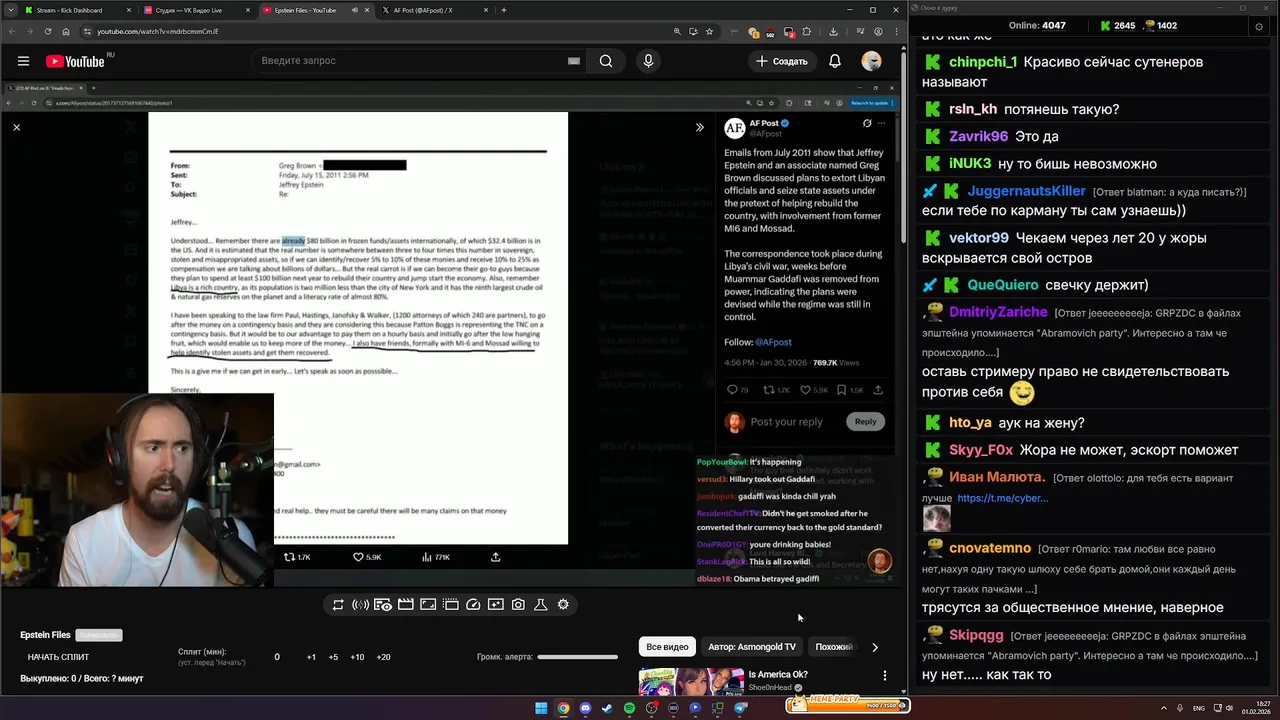Click the flask experiment icon in the player toolbar
Screen dimensions: 1280x720
click(541, 605)
